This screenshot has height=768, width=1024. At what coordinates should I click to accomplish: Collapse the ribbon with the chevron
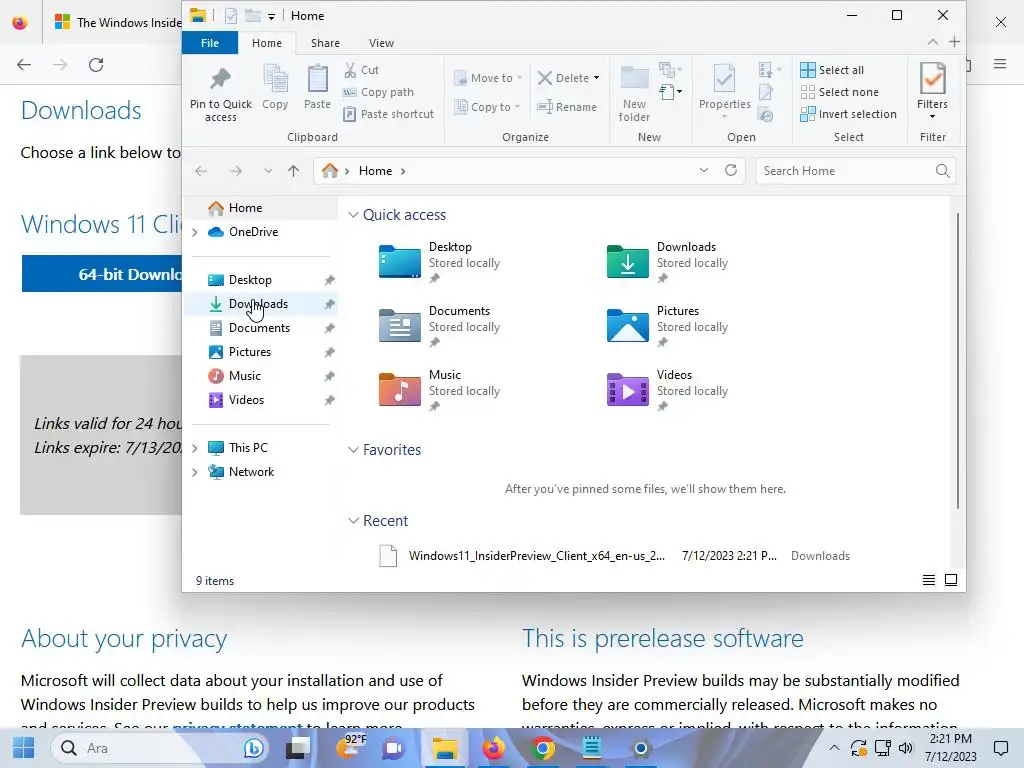(x=933, y=42)
